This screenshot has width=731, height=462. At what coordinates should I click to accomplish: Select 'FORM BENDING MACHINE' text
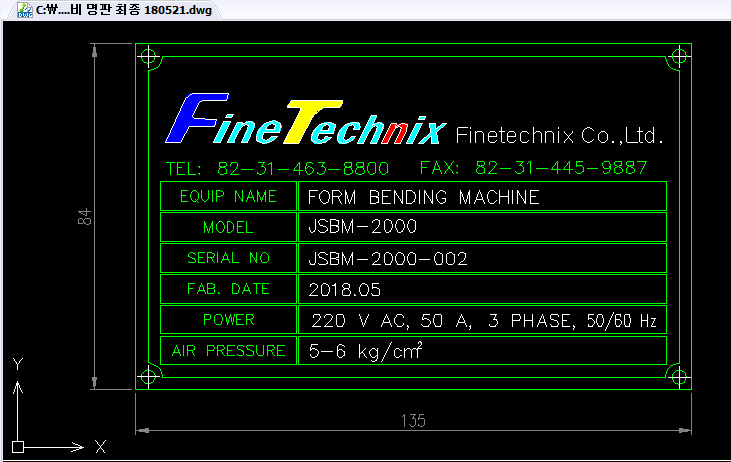(x=424, y=197)
